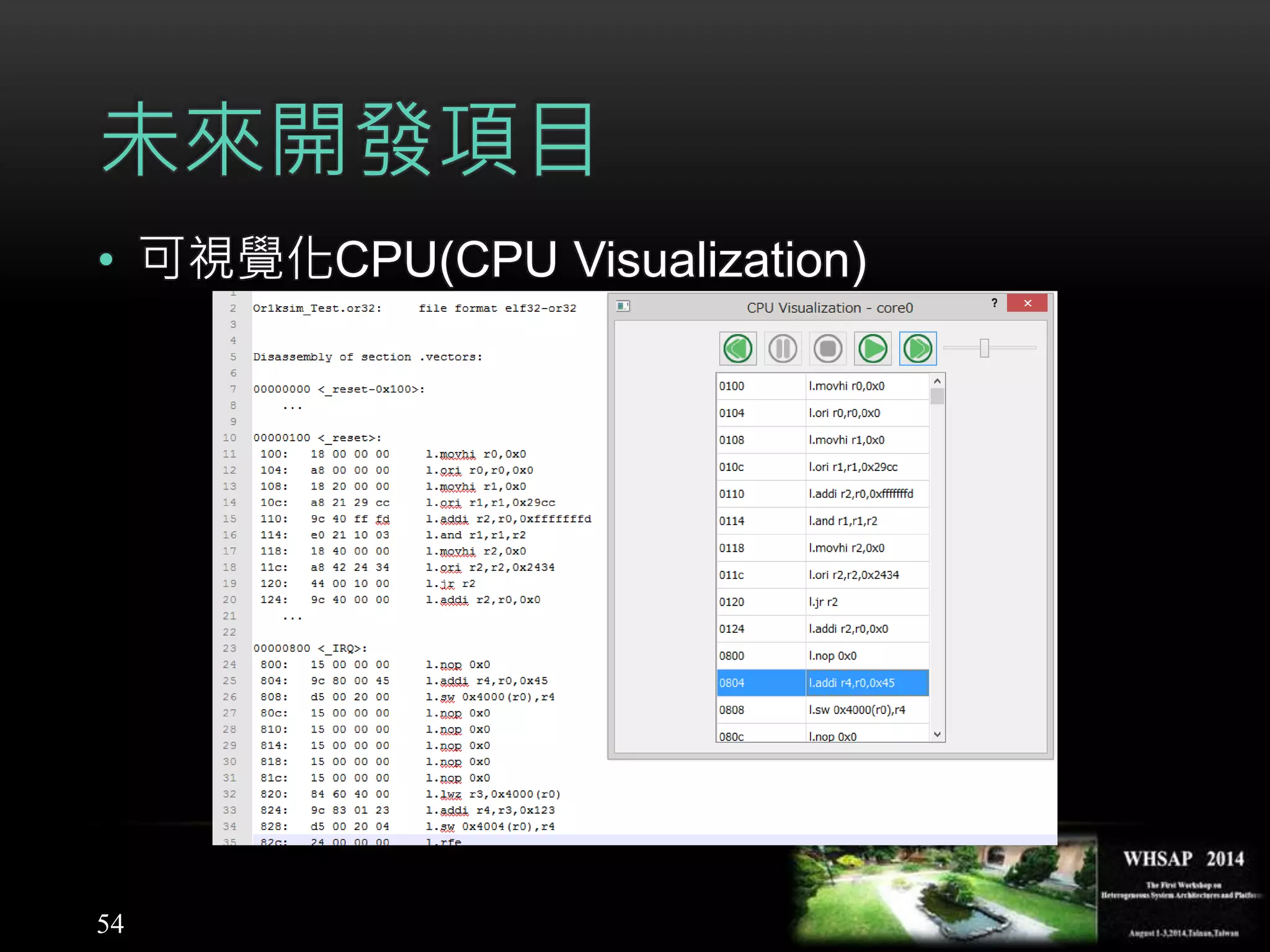Select address cell 0800
The height and width of the screenshot is (952, 1270).
pos(761,656)
